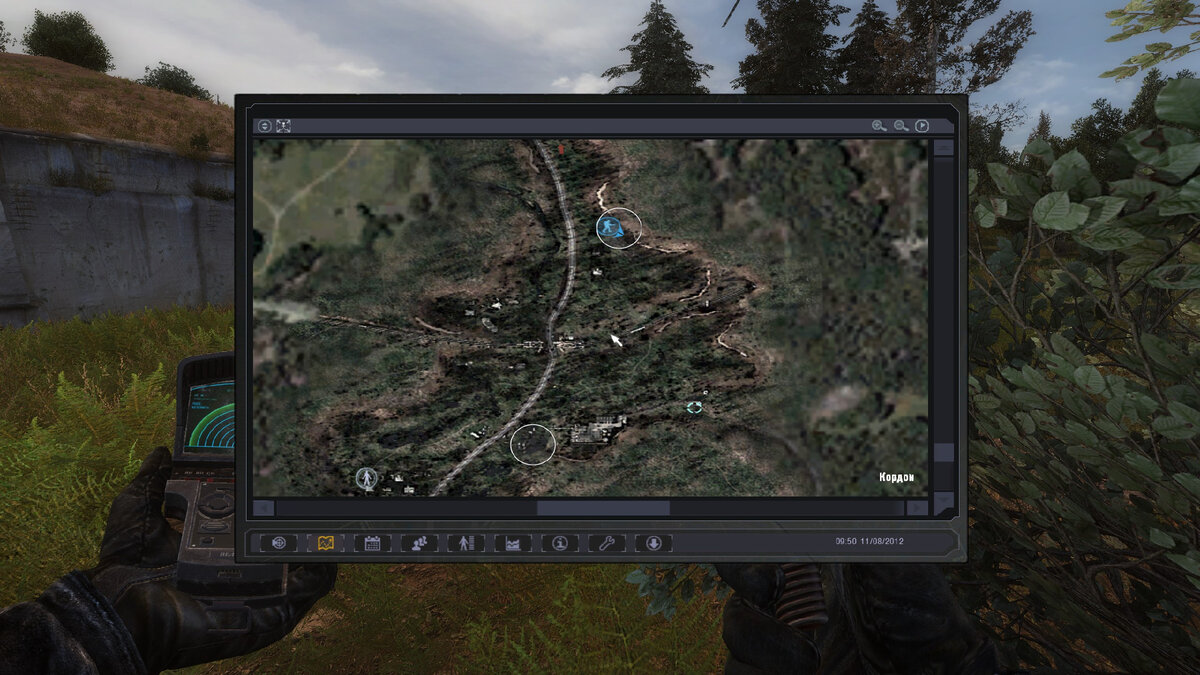Click the 11/08/2012 date and time readout
The image size is (1200, 675).
[869, 541]
